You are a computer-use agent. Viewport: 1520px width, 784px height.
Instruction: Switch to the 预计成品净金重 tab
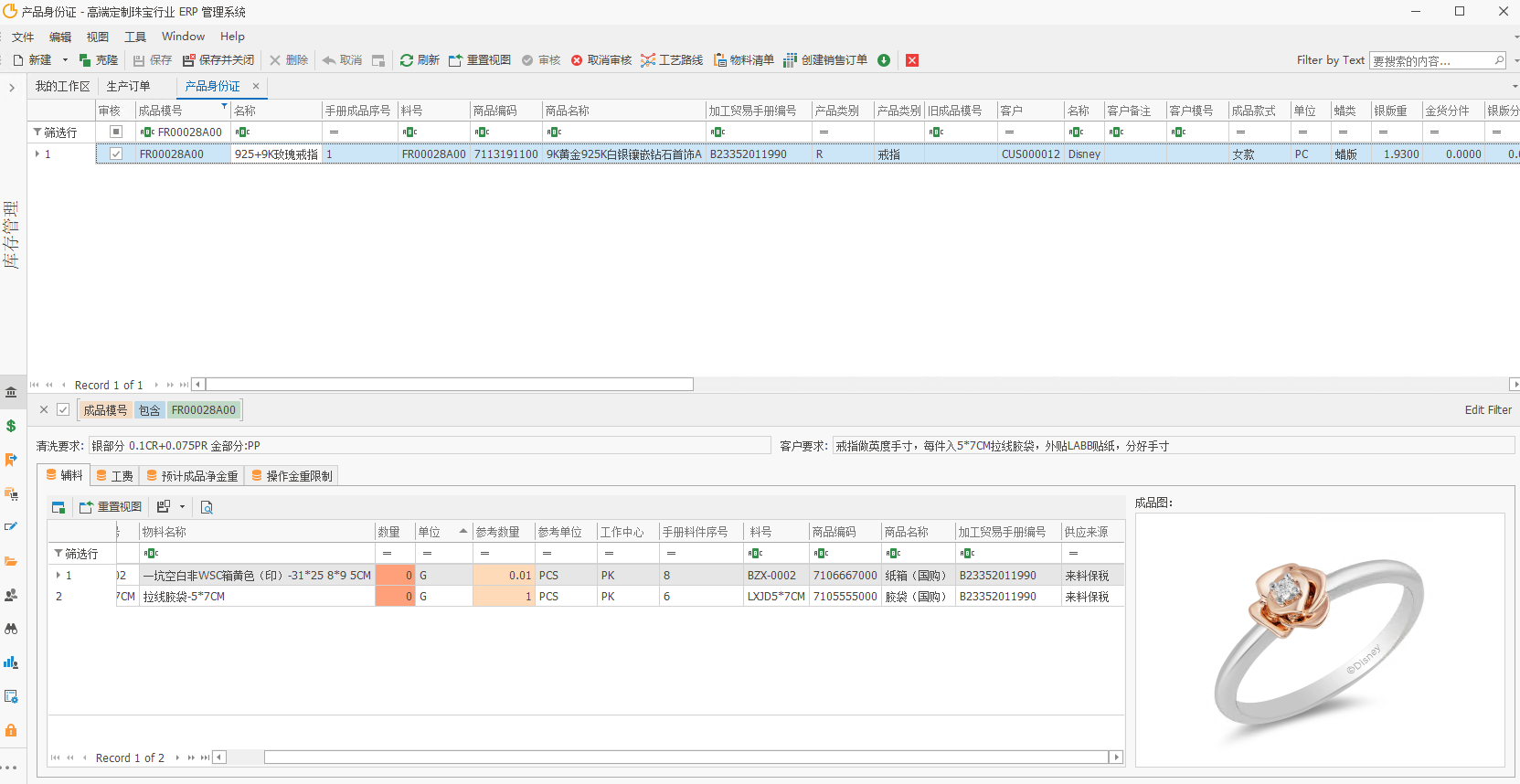(x=192, y=476)
